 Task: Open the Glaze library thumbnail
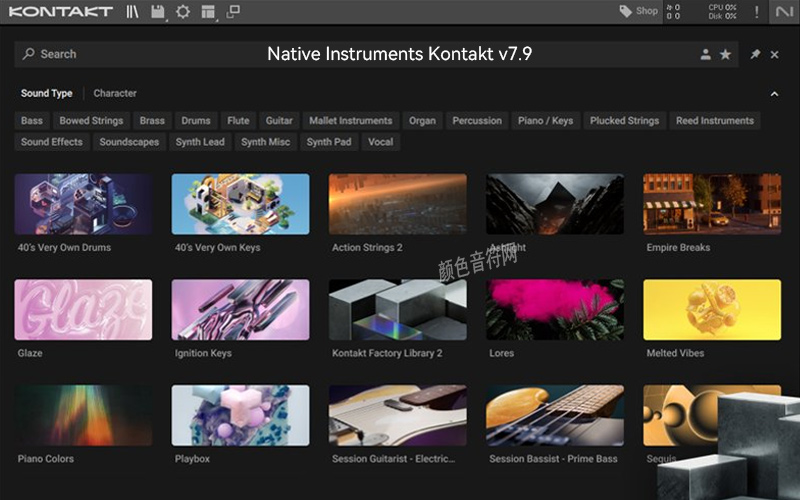point(83,310)
